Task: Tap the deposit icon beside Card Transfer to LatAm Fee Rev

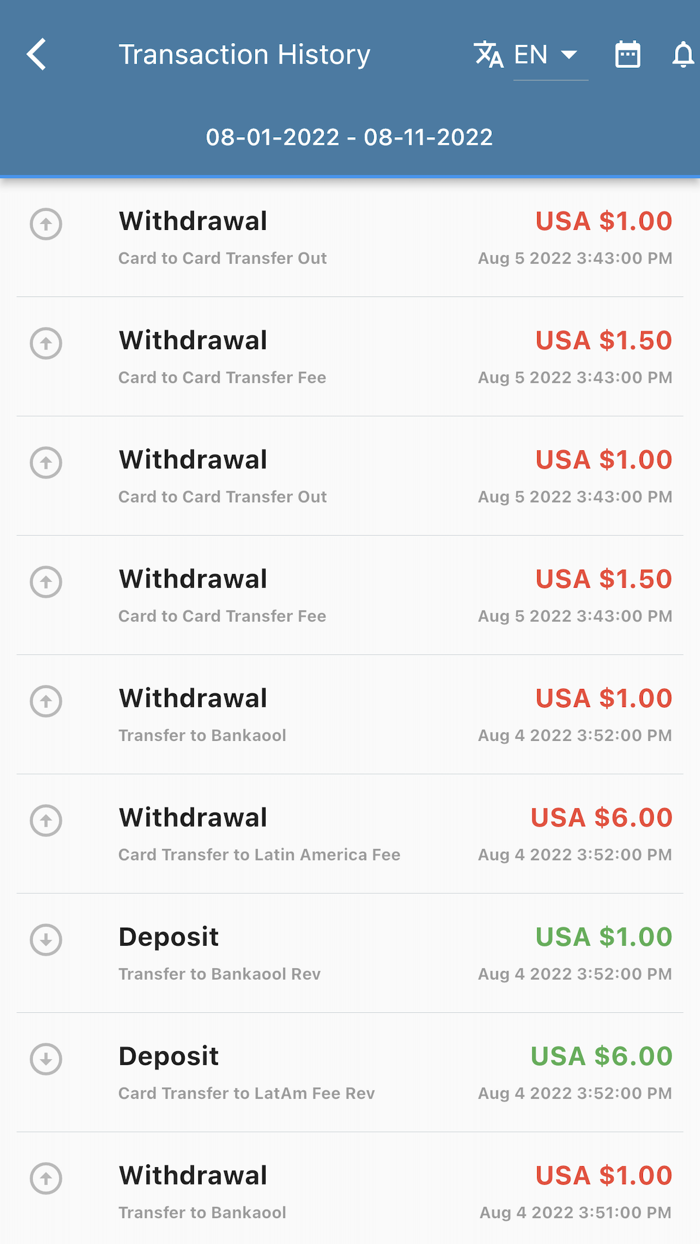Action: click(45, 1059)
